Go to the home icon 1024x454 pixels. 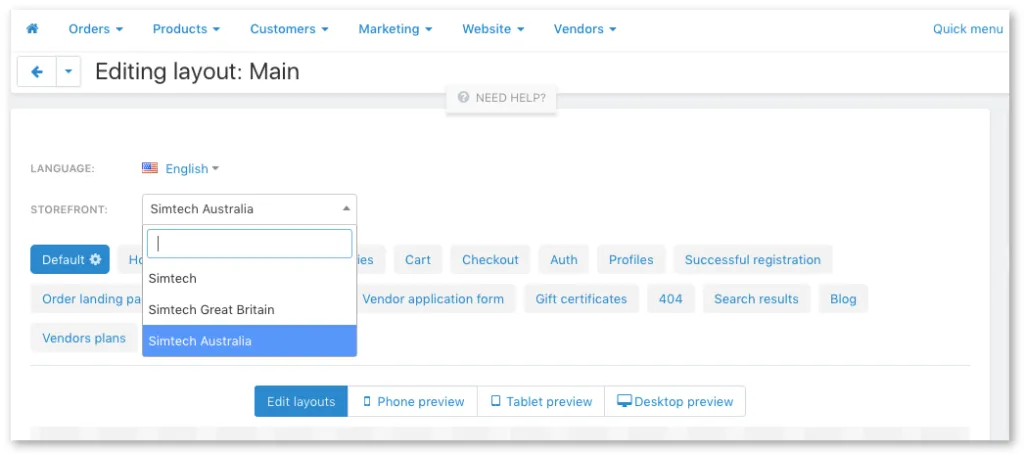point(32,29)
